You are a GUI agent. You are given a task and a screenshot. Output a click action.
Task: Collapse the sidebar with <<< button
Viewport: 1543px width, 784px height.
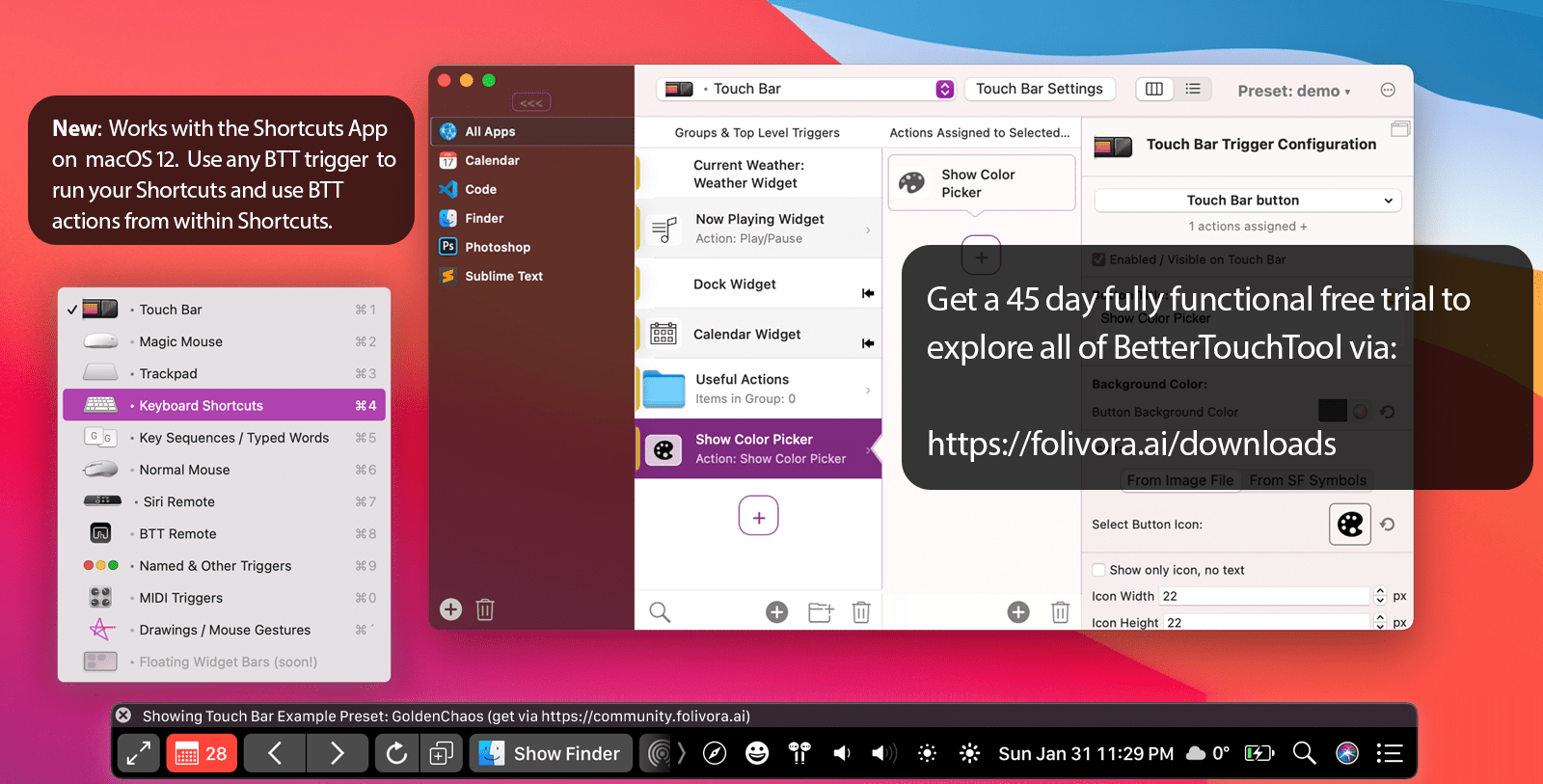tap(531, 102)
